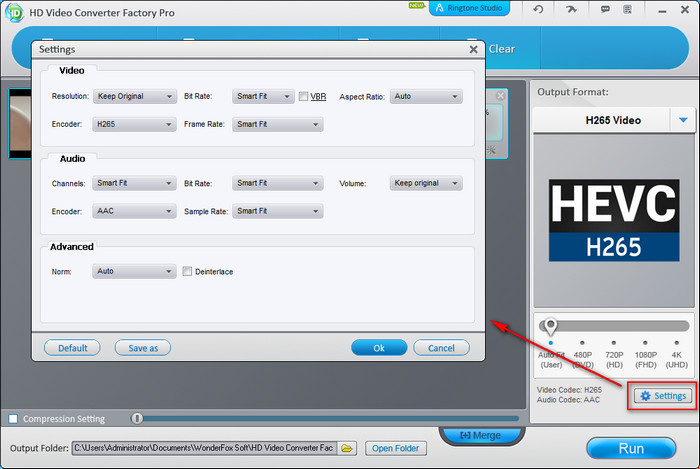Click the Open Folder button
The height and width of the screenshot is (469, 700).
[x=396, y=448]
